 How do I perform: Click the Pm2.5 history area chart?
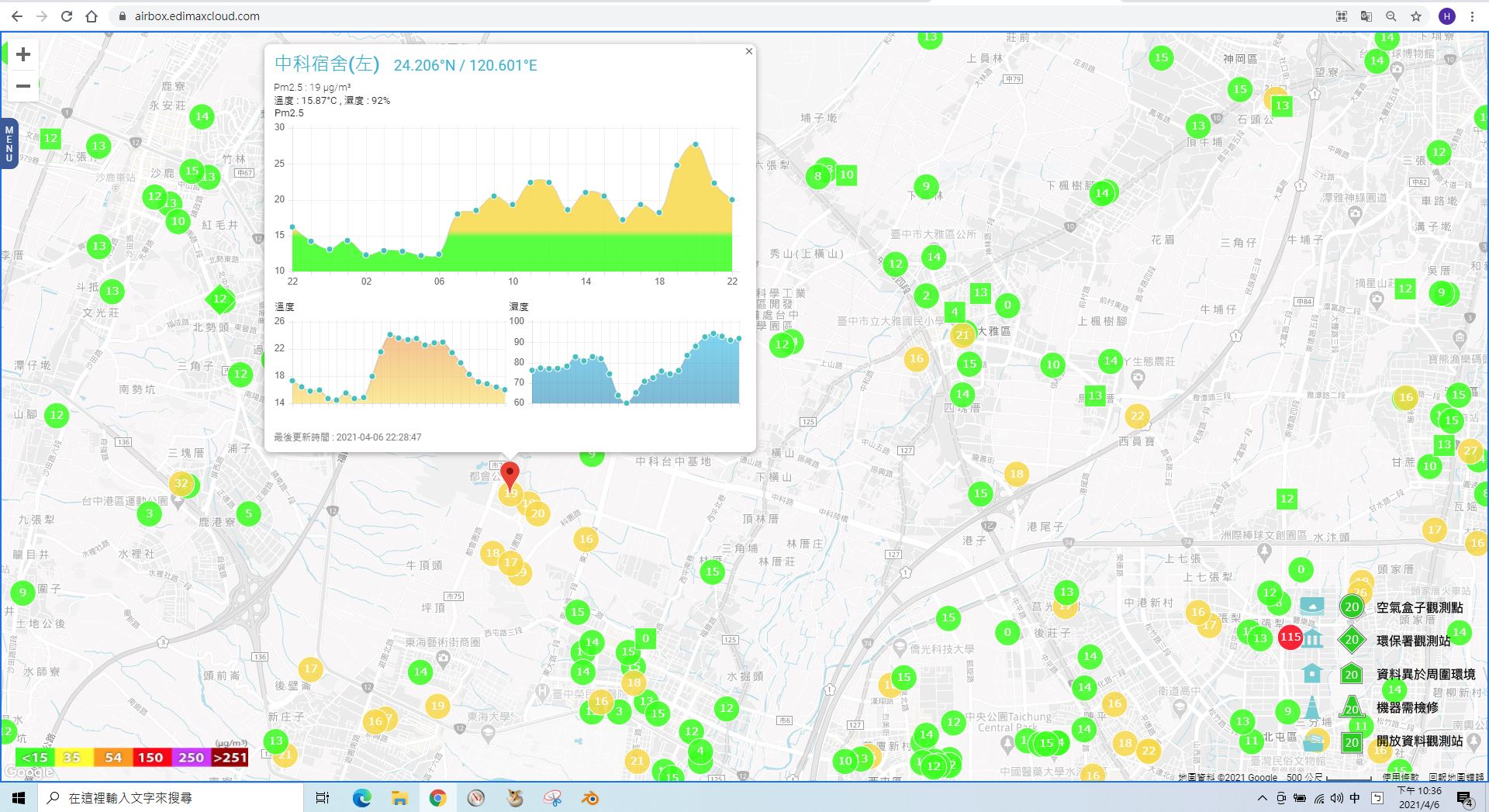(x=512, y=199)
